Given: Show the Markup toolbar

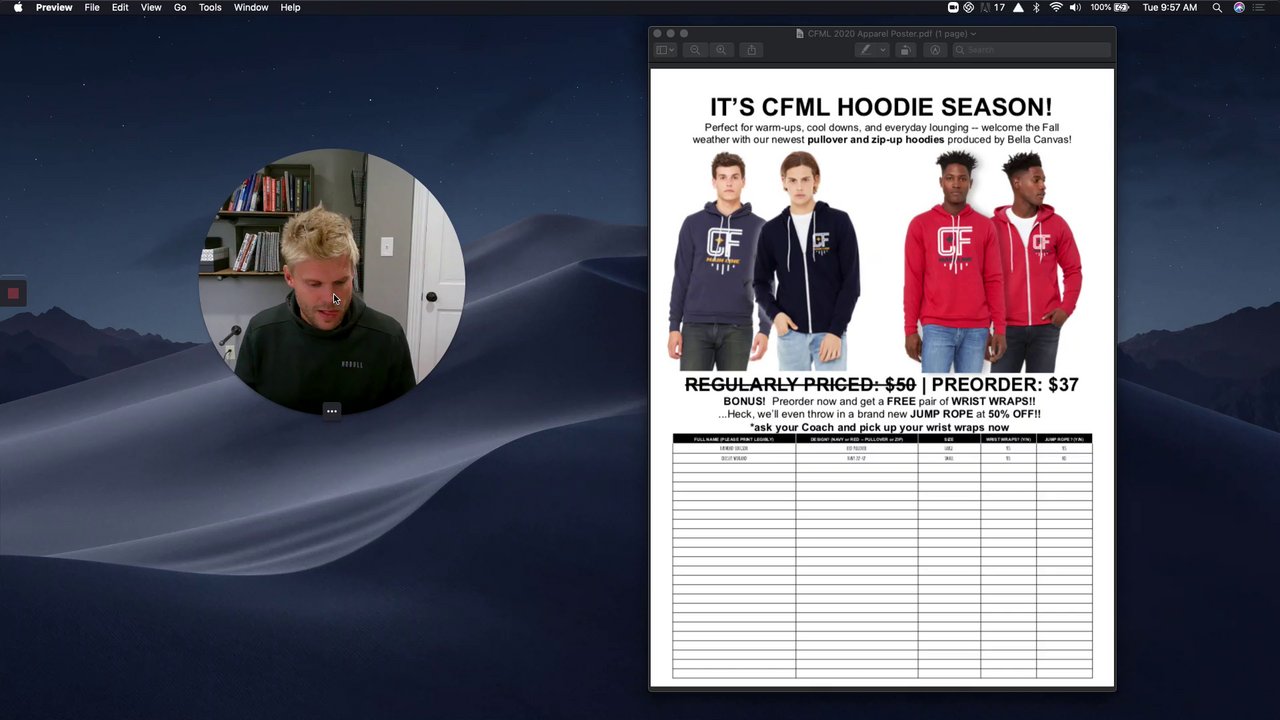Looking at the screenshot, I should coord(935,50).
